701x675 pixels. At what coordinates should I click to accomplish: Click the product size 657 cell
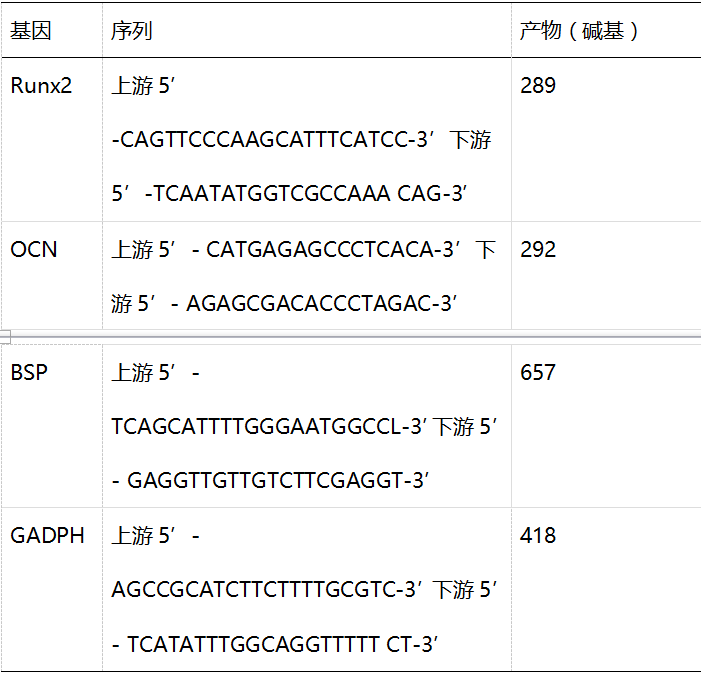[x=538, y=373]
